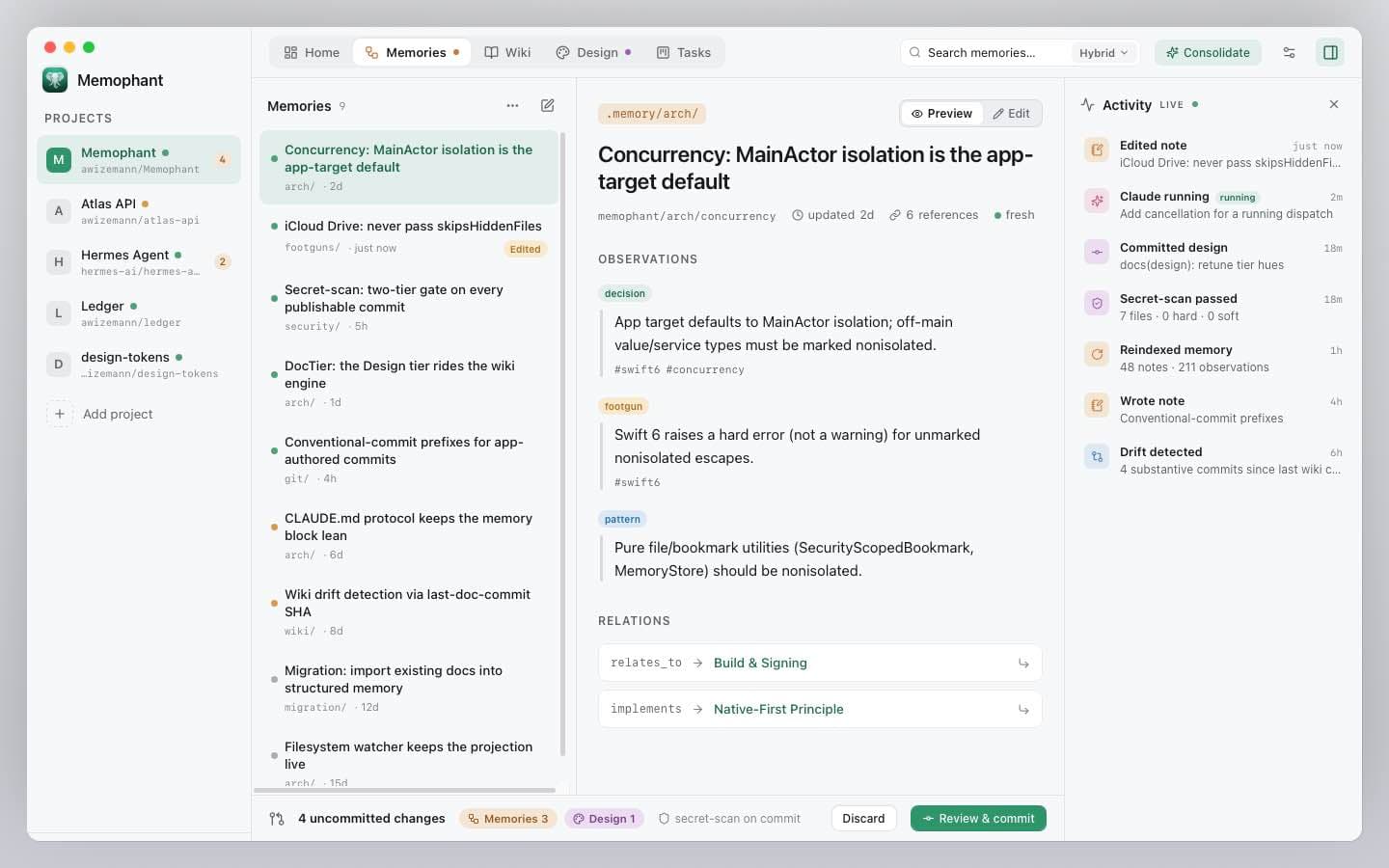Open the Hybrid search mode dropdown
Image resolution: width=1389 pixels, height=868 pixels.
[x=1103, y=53]
